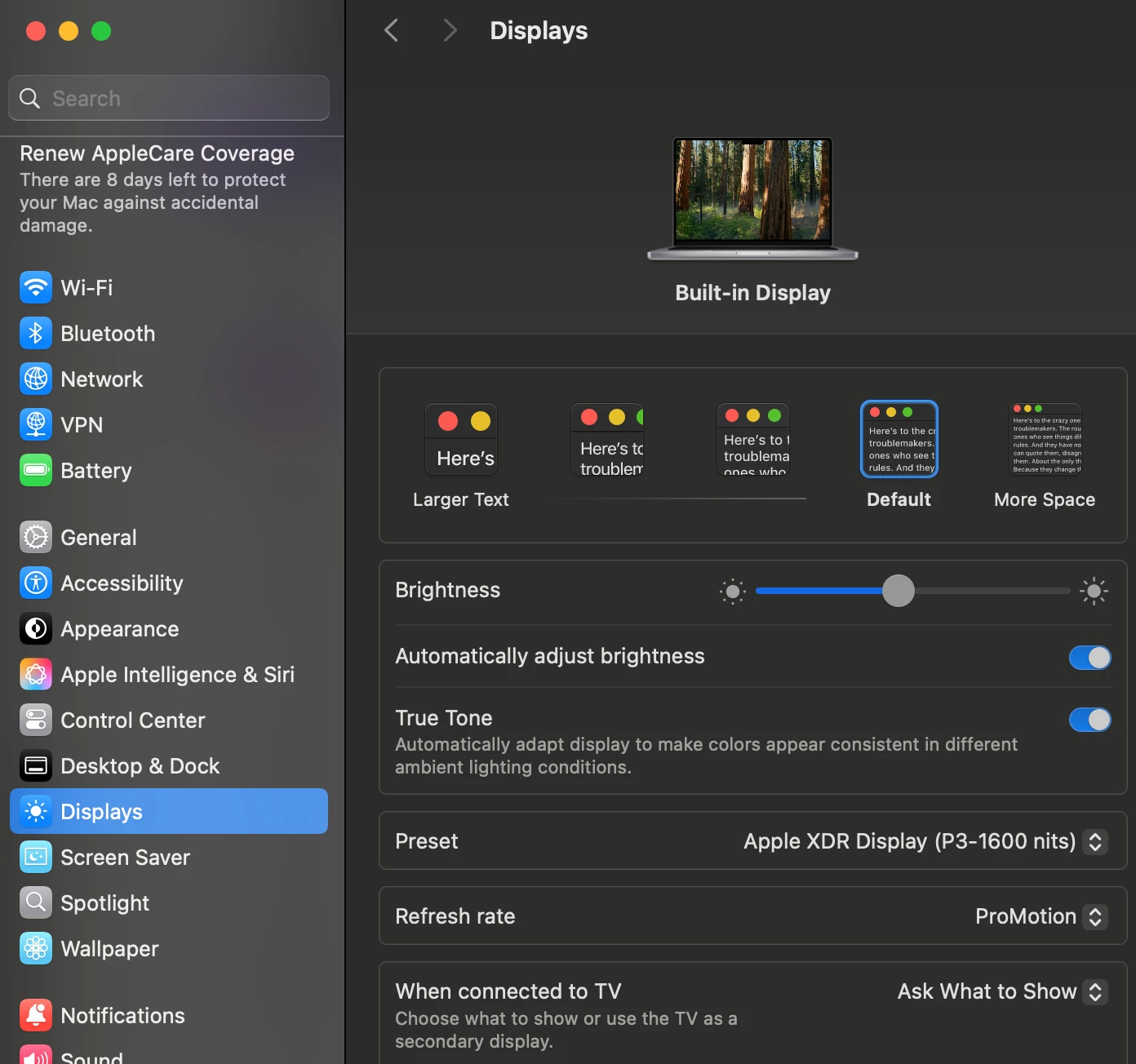Click the Apple Intelligence & Siri icon
This screenshot has height=1064, width=1136.
tap(36, 674)
